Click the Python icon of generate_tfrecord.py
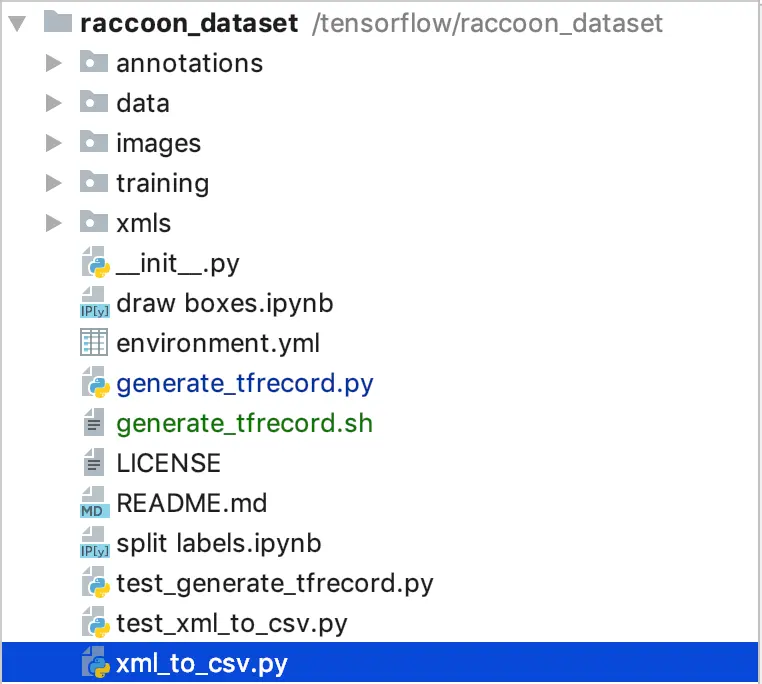Viewport: 762px width, 684px height. coord(94,383)
